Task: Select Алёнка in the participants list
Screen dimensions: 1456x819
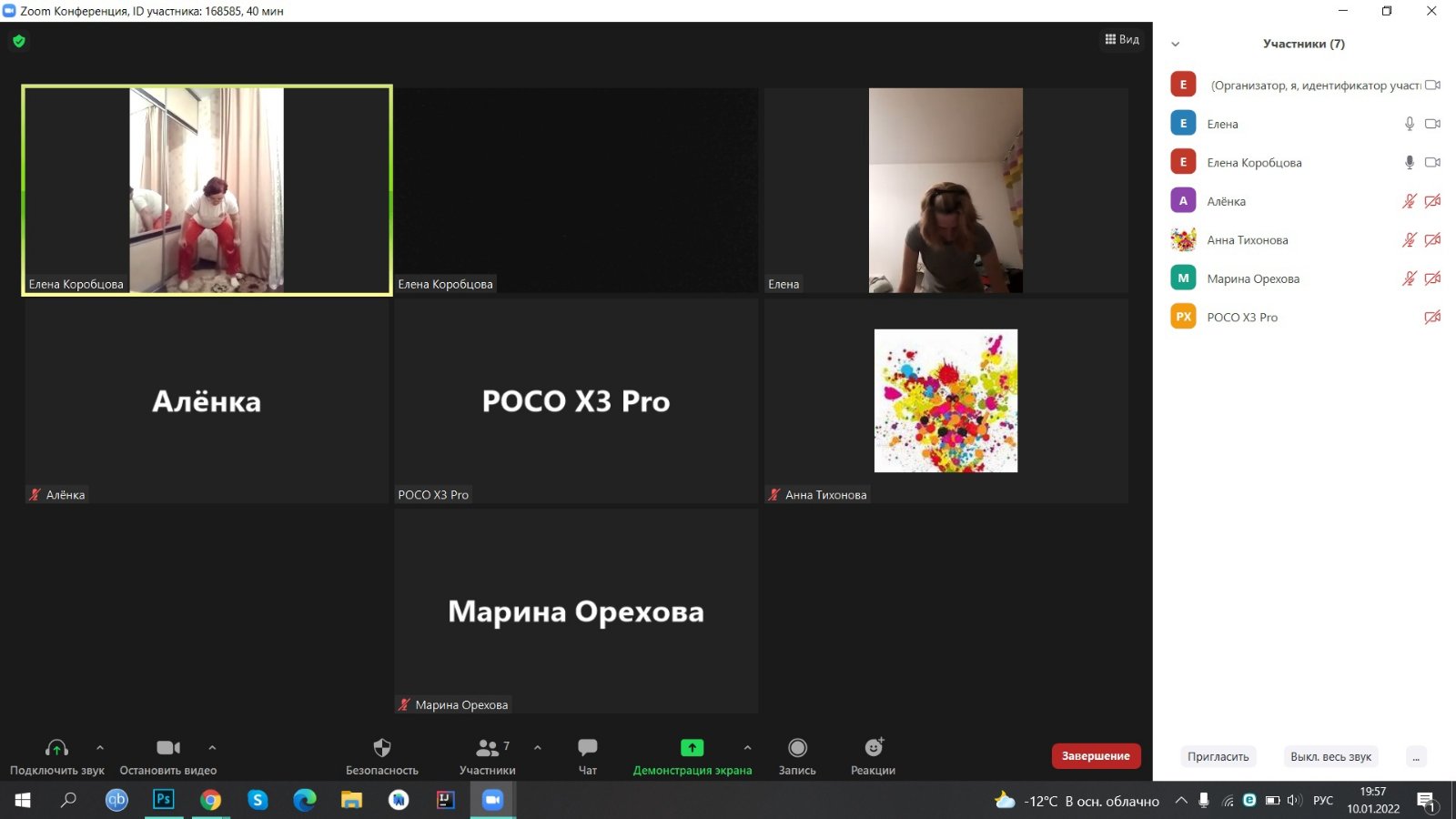Action: tap(1305, 201)
